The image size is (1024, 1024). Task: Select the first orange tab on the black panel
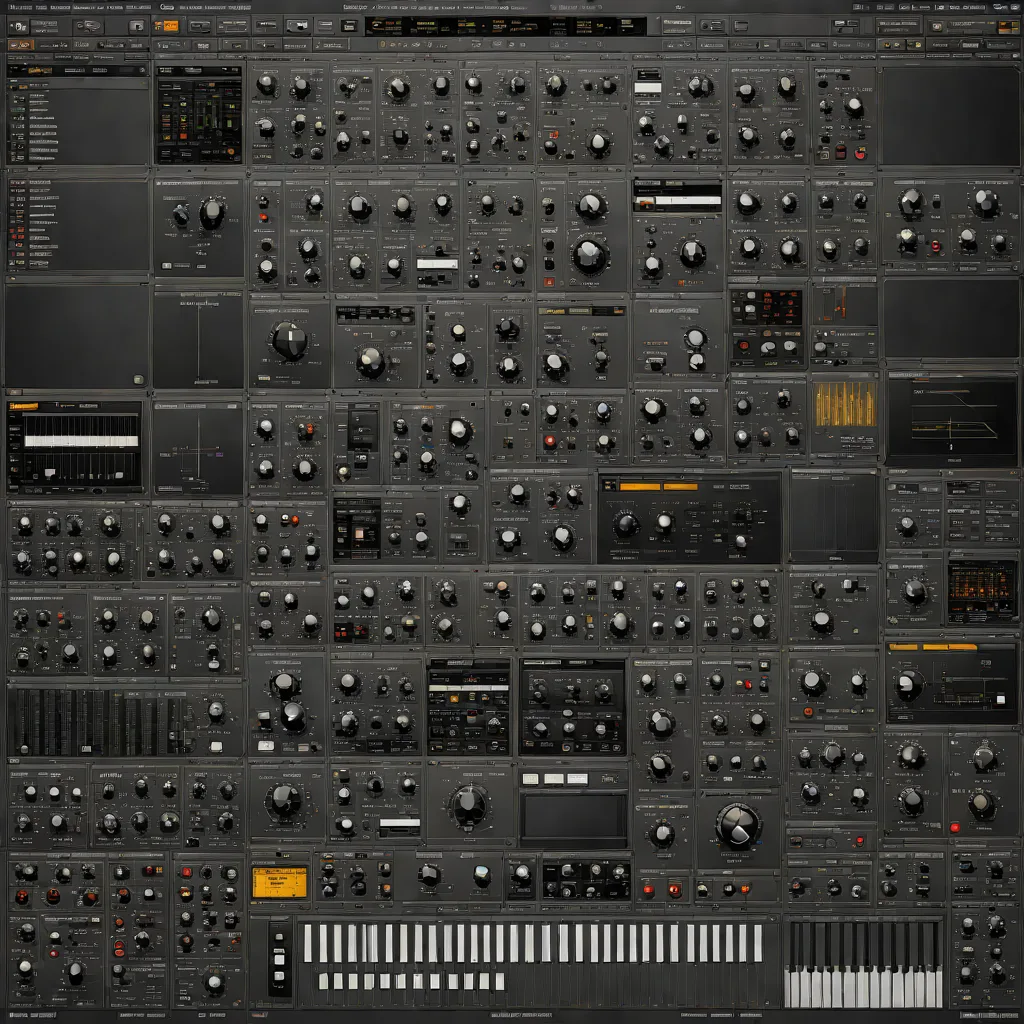pyautogui.click(x=640, y=487)
